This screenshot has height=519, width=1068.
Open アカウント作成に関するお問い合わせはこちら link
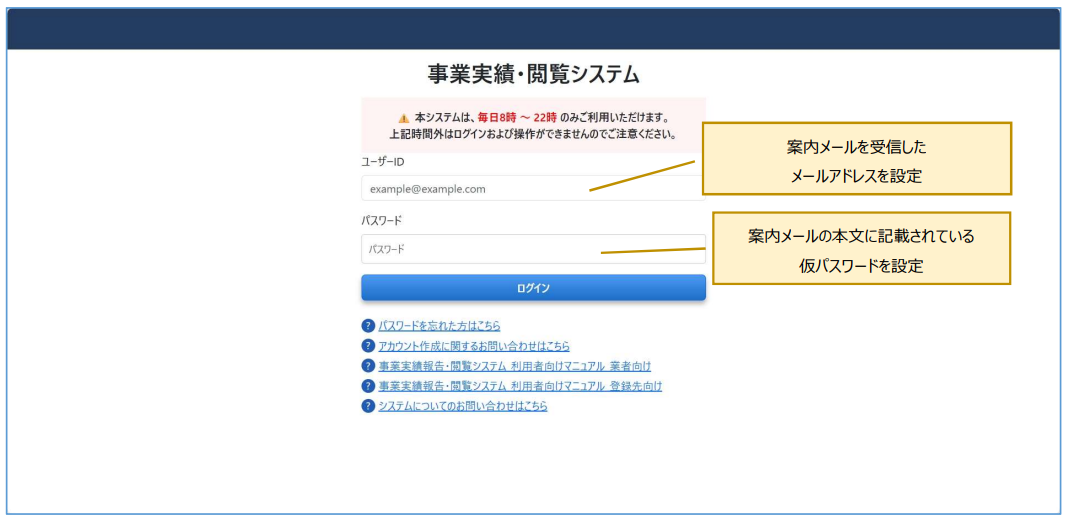point(474,346)
